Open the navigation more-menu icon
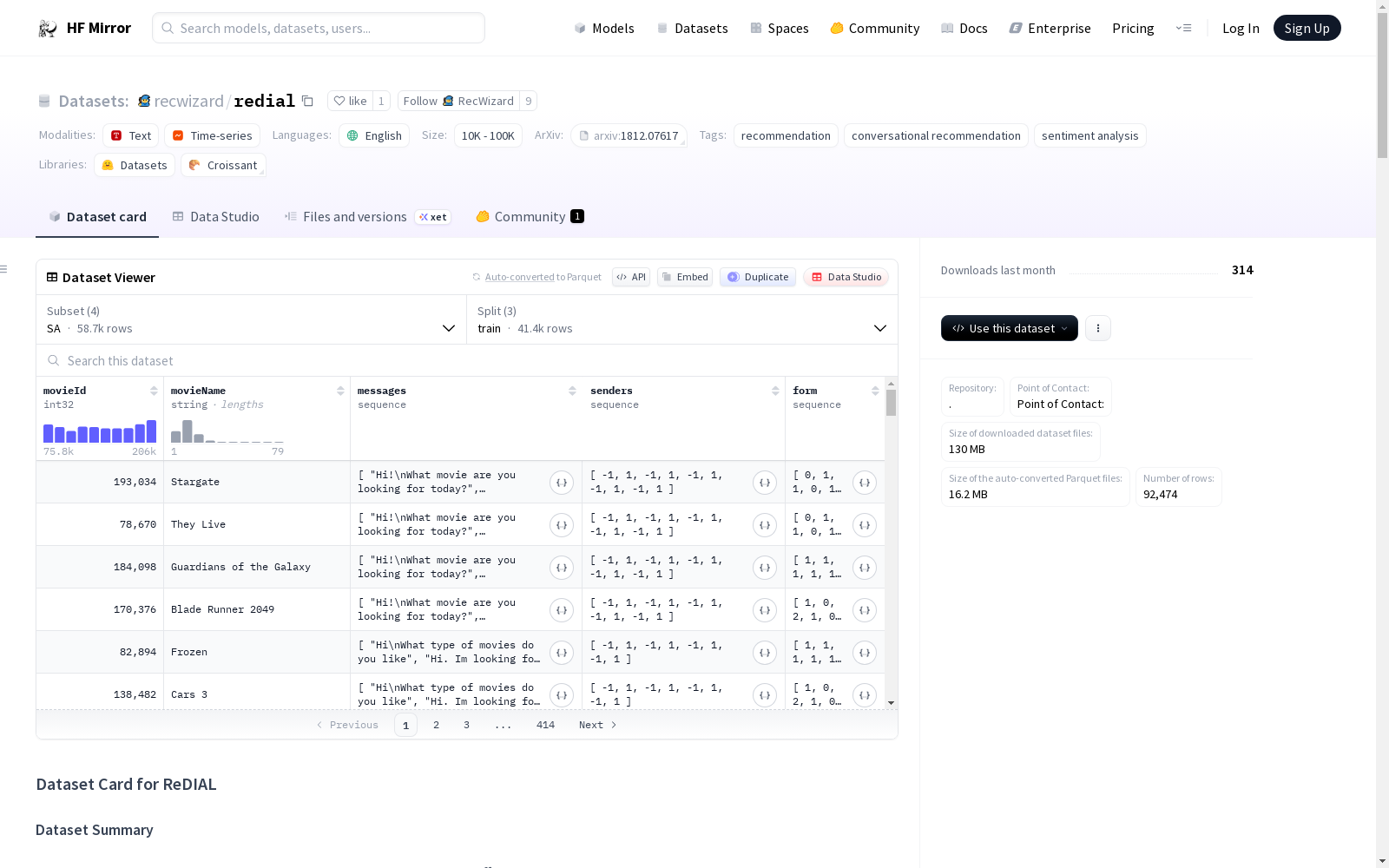The width and height of the screenshot is (1389, 868). 1183,28
